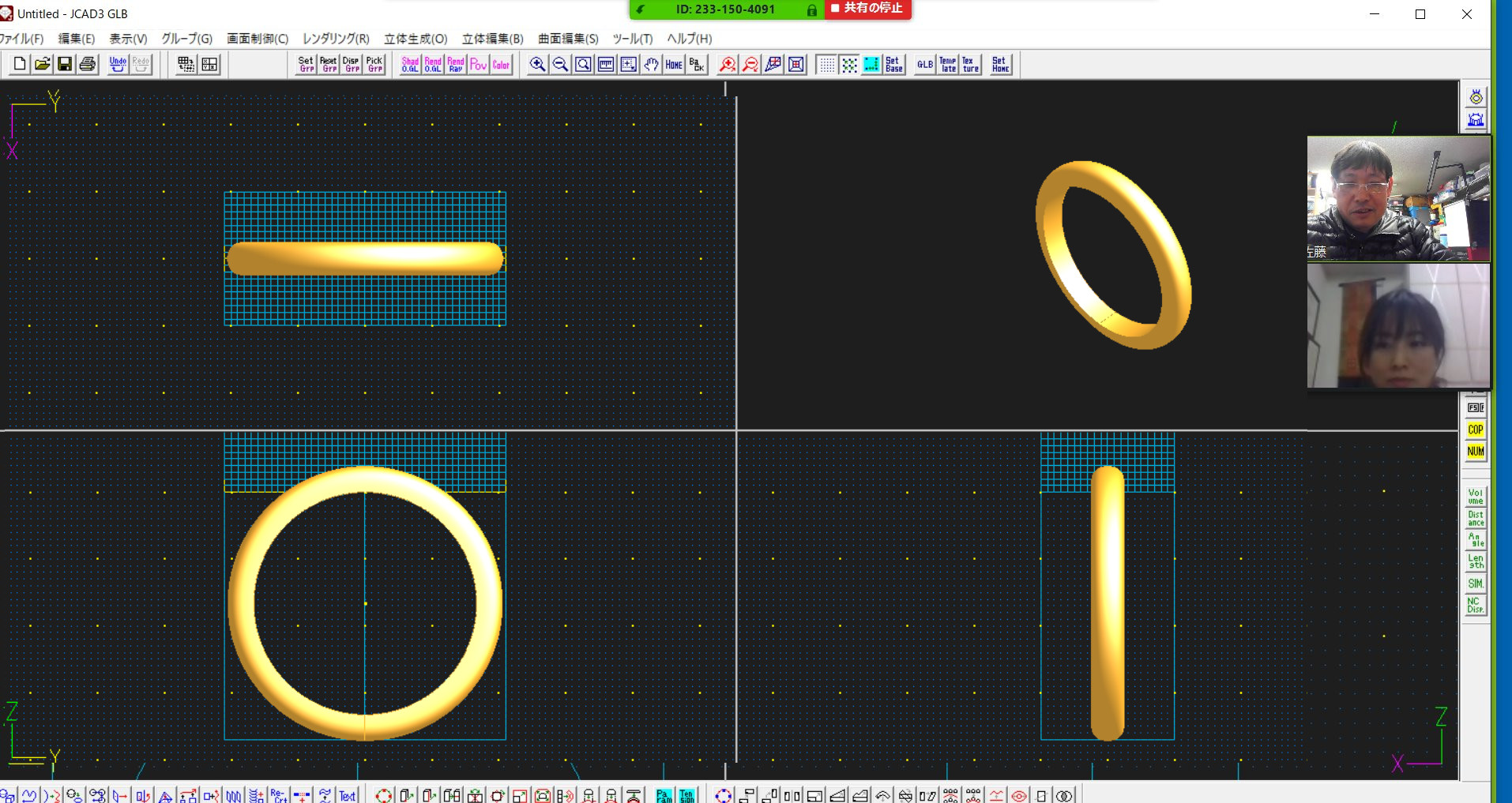
Task: Click the Back view button
Action: click(697, 65)
